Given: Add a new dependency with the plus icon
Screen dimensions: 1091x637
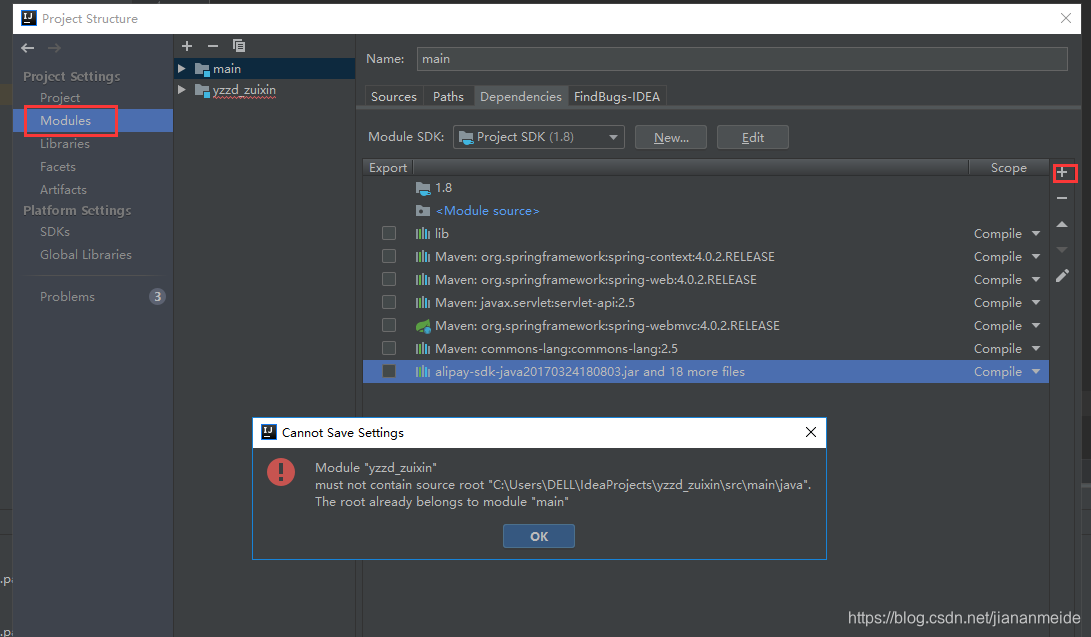Looking at the screenshot, I should [x=1065, y=172].
